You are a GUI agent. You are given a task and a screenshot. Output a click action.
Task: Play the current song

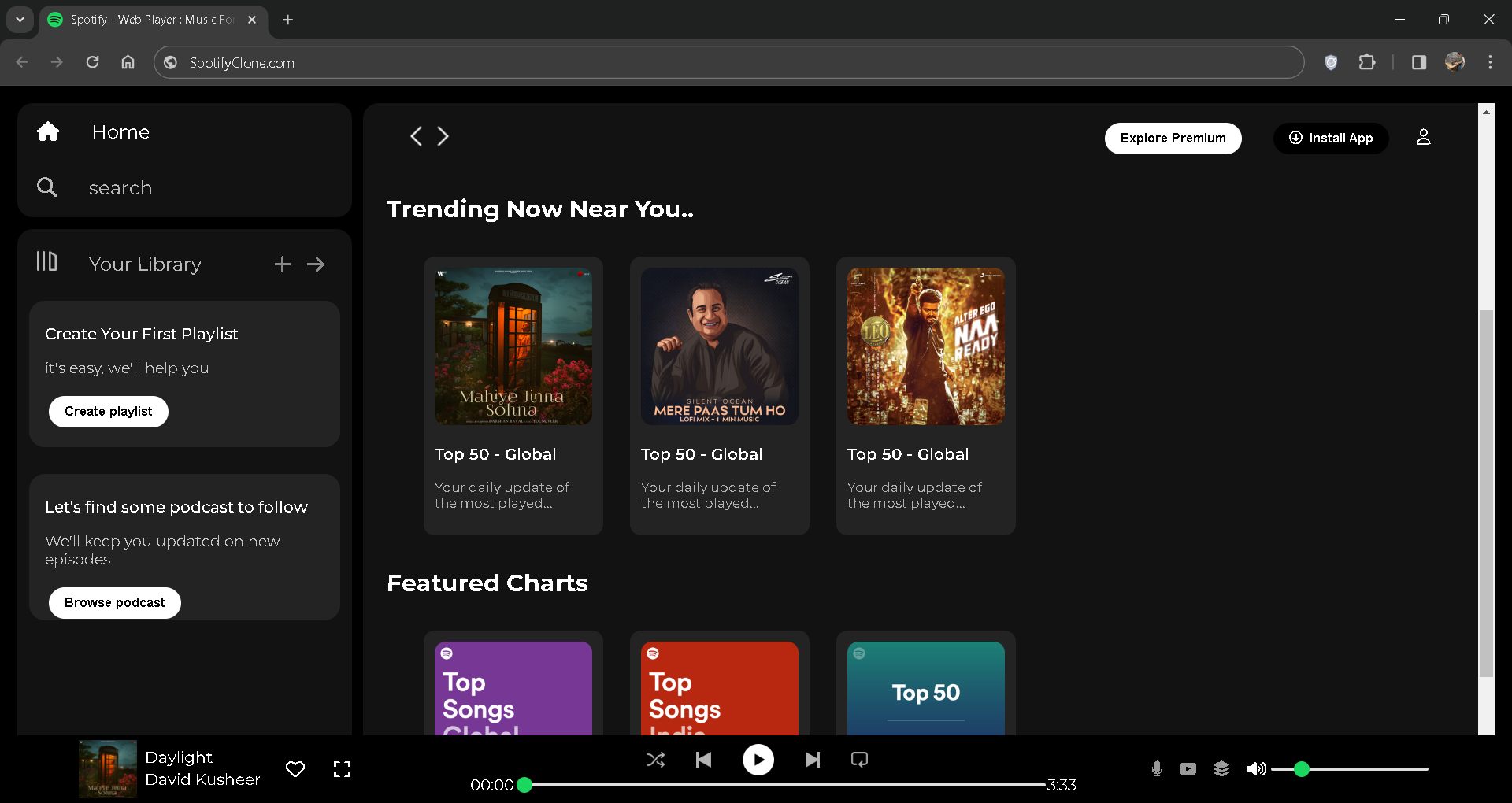(x=758, y=760)
